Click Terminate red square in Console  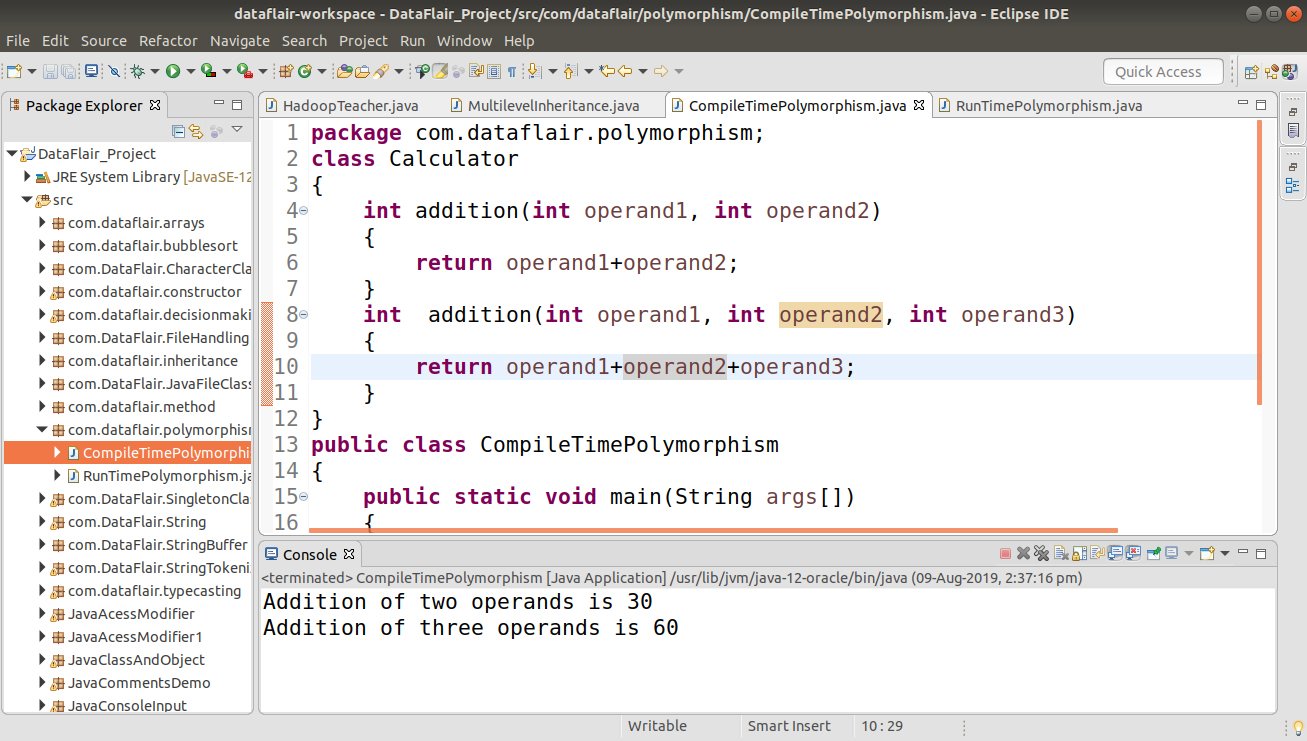pos(1006,553)
